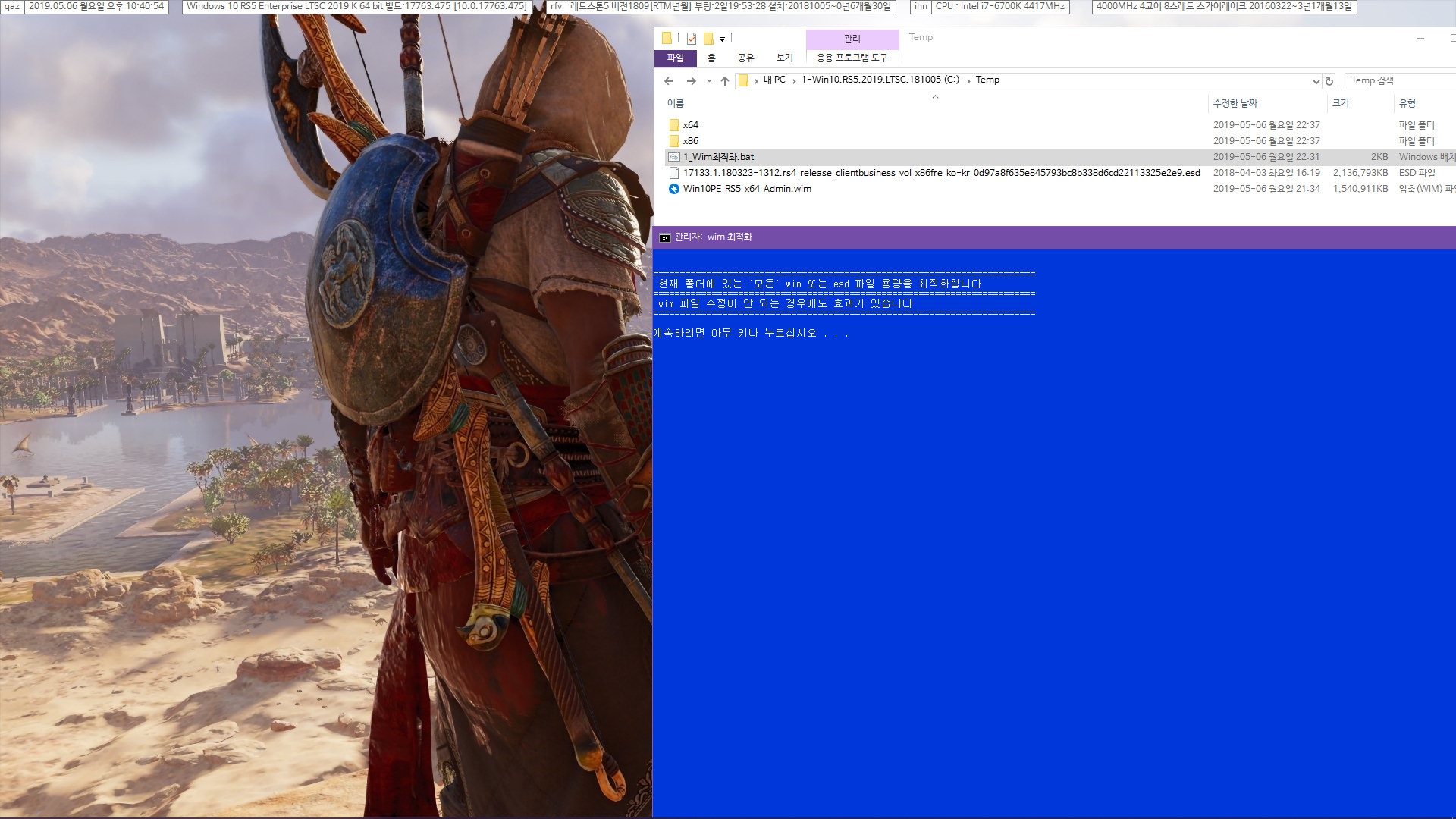Click 내 PC in the address bar
The width and height of the screenshot is (1456, 819).
click(x=774, y=80)
